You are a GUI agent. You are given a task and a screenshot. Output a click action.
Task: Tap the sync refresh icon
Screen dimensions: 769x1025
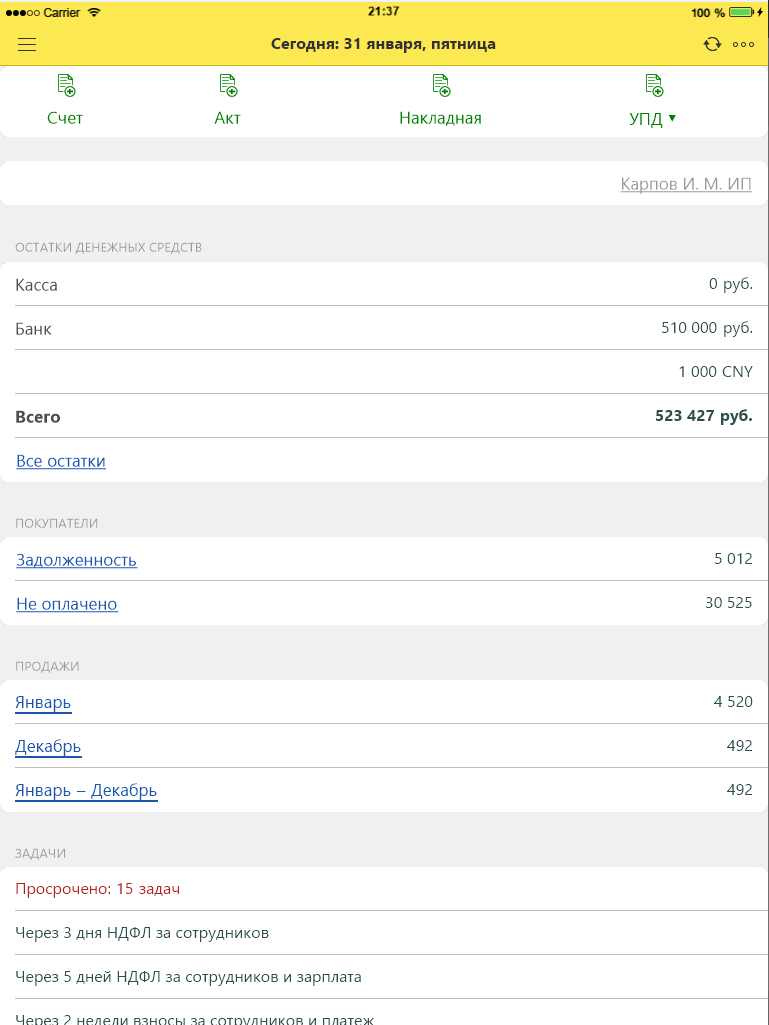712,44
